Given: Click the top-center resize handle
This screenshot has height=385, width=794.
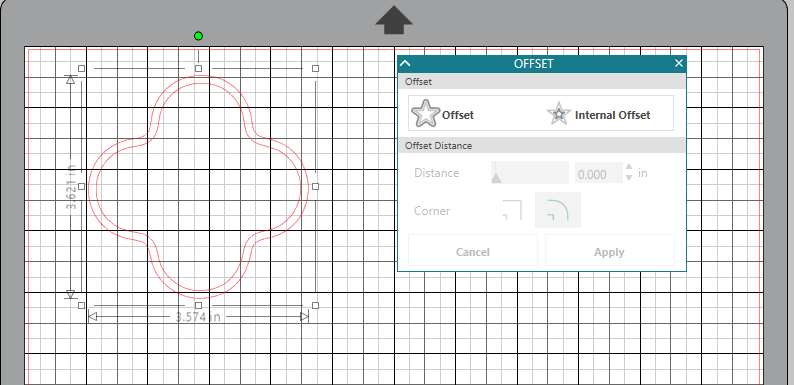Looking at the screenshot, I should pos(198,68).
